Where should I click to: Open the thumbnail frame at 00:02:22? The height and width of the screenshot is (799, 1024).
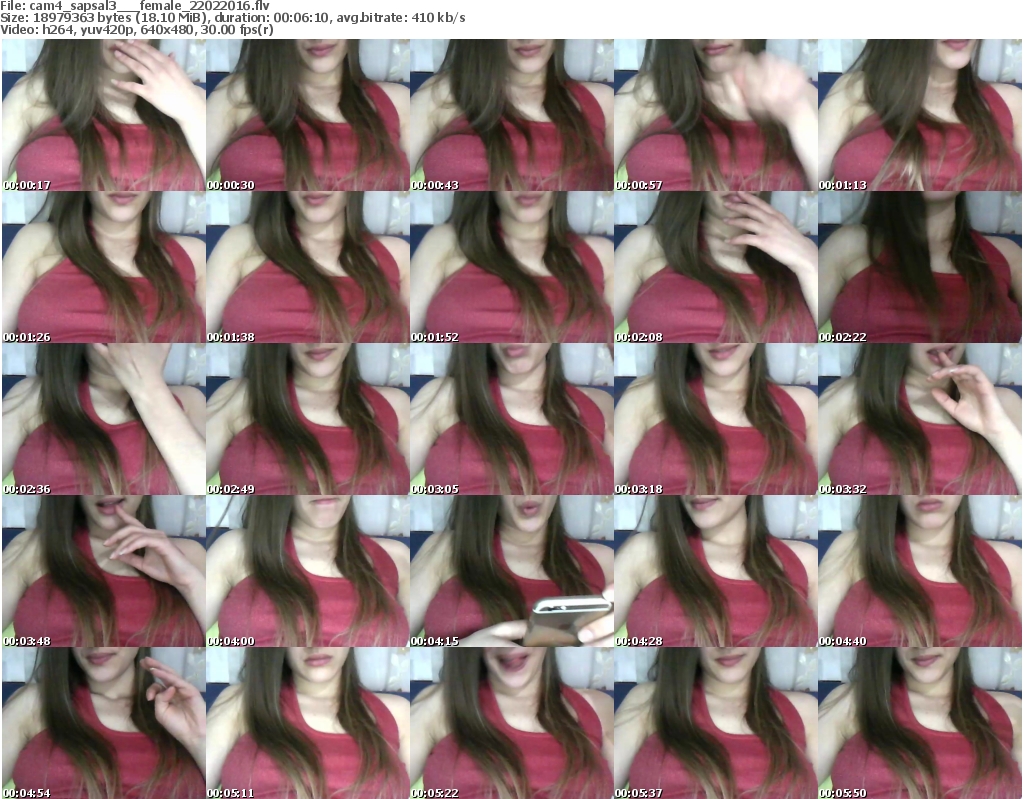[x=920, y=267]
